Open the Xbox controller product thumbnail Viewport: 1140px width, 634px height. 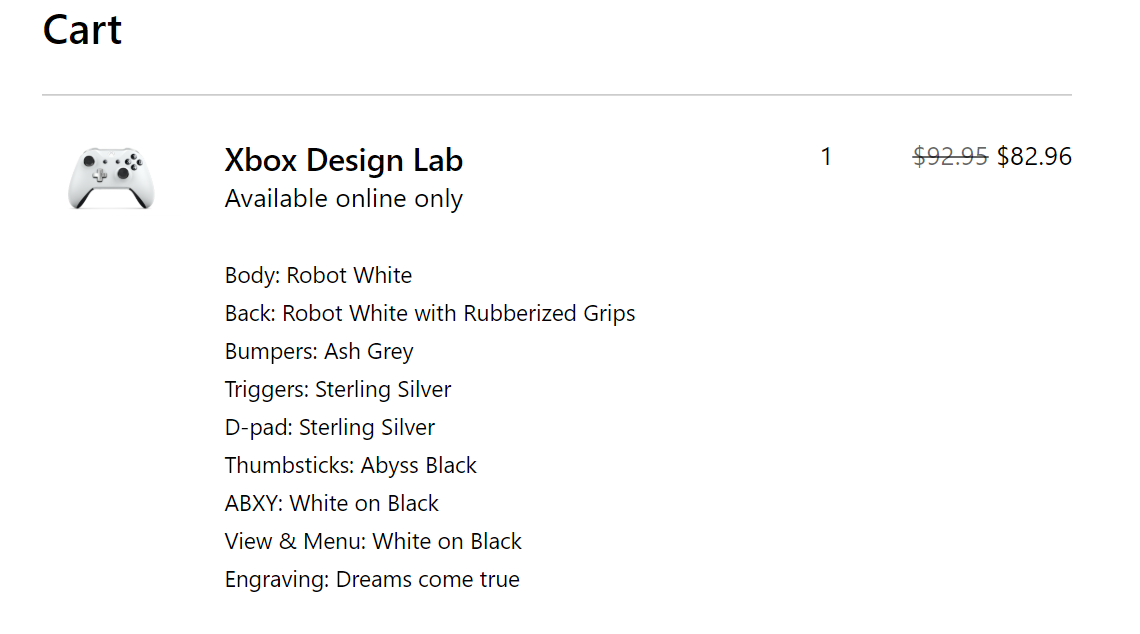click(x=111, y=178)
